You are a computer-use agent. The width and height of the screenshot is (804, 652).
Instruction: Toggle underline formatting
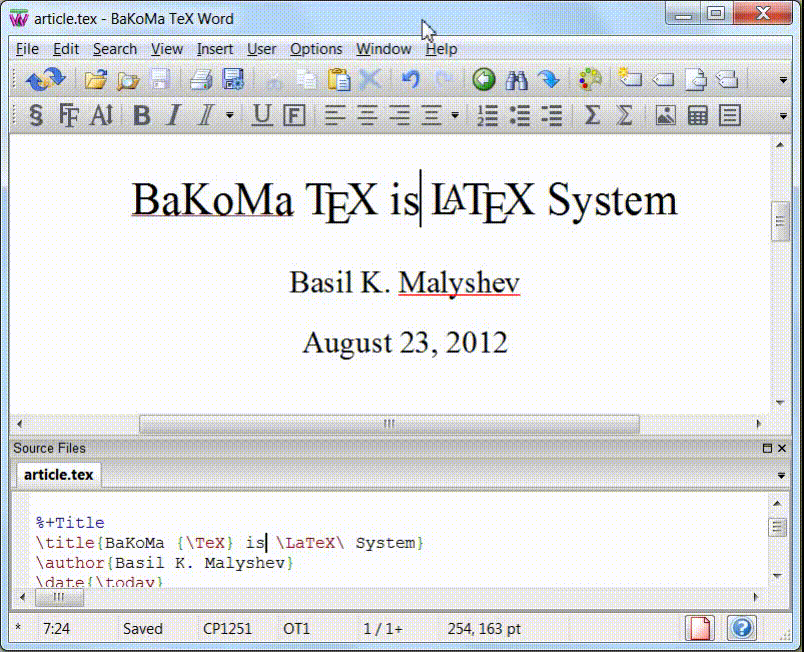262,115
